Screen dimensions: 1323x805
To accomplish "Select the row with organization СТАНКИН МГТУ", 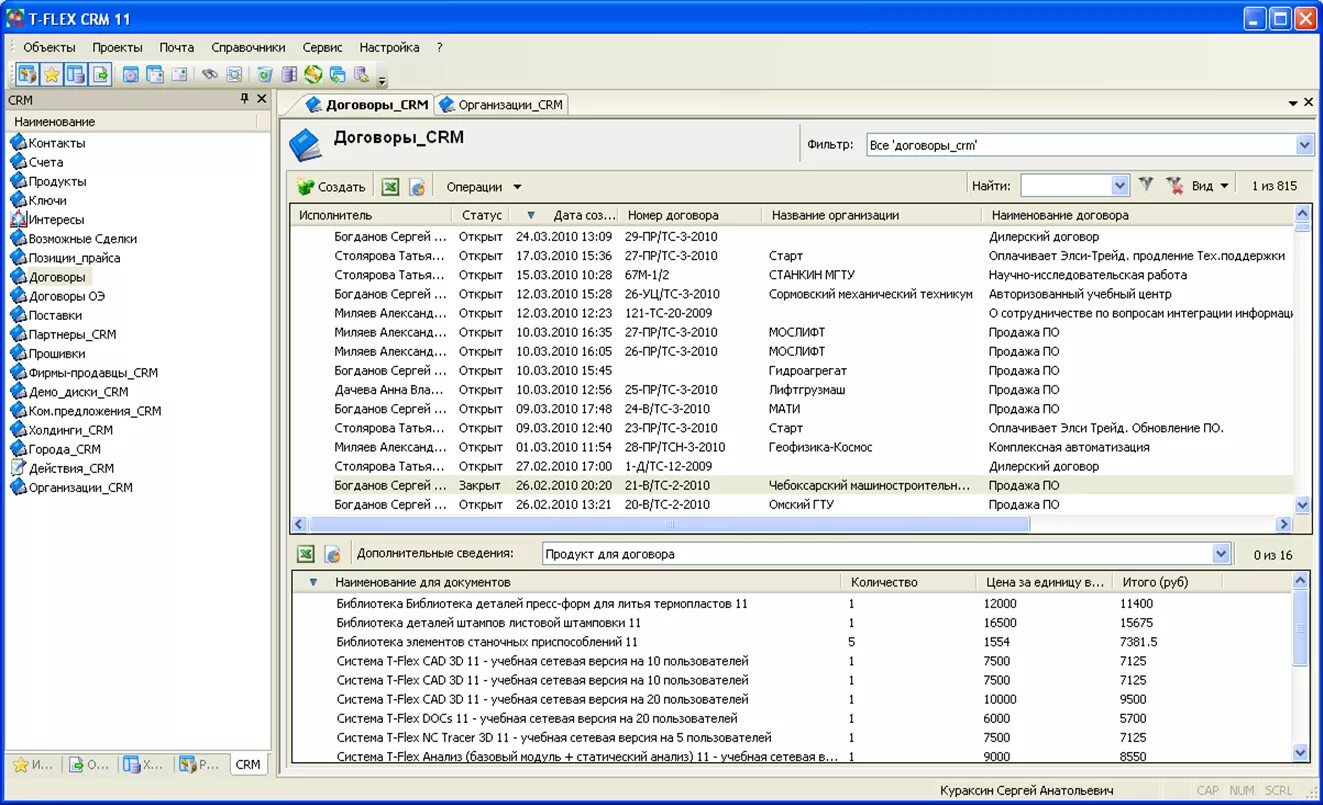I will pyautogui.click(x=792, y=275).
